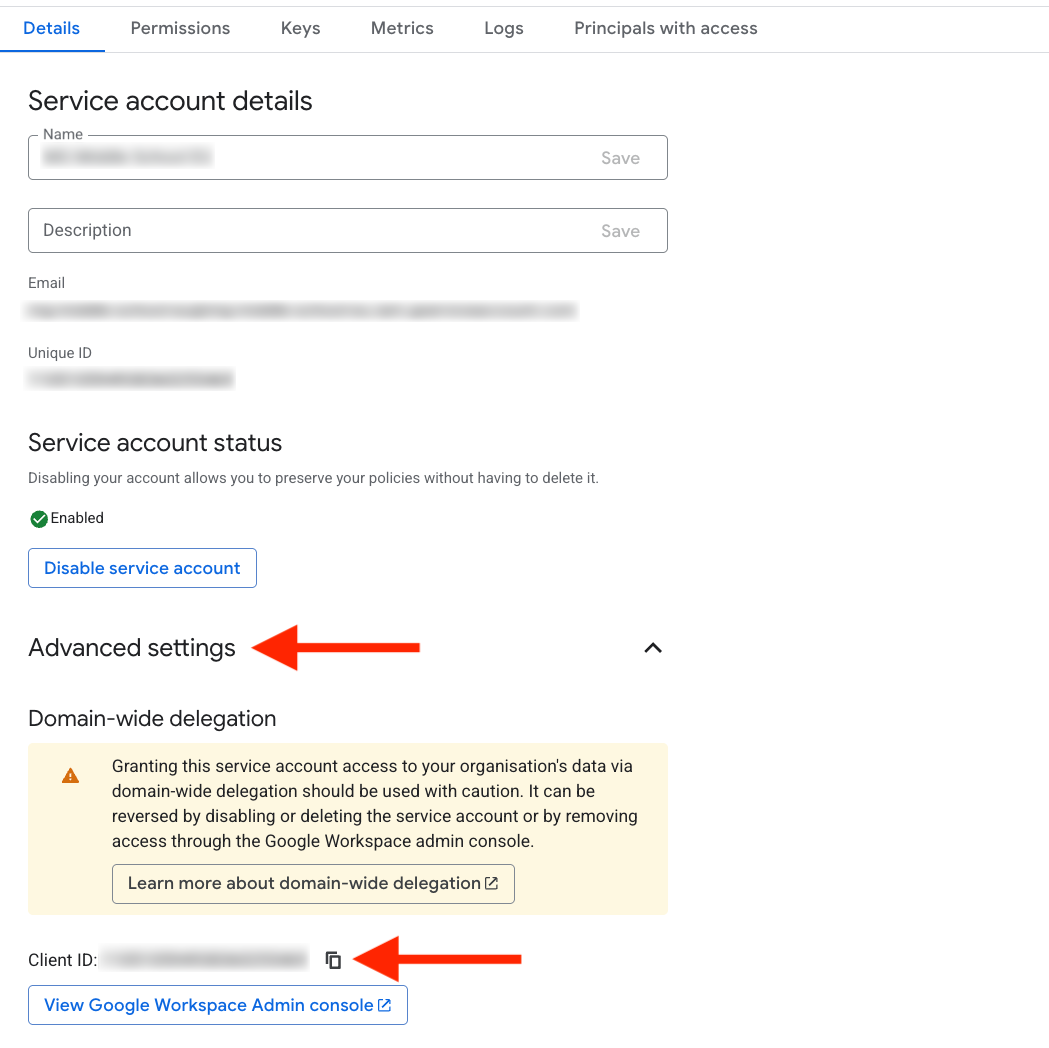Click into the Name input field

click(x=309, y=158)
